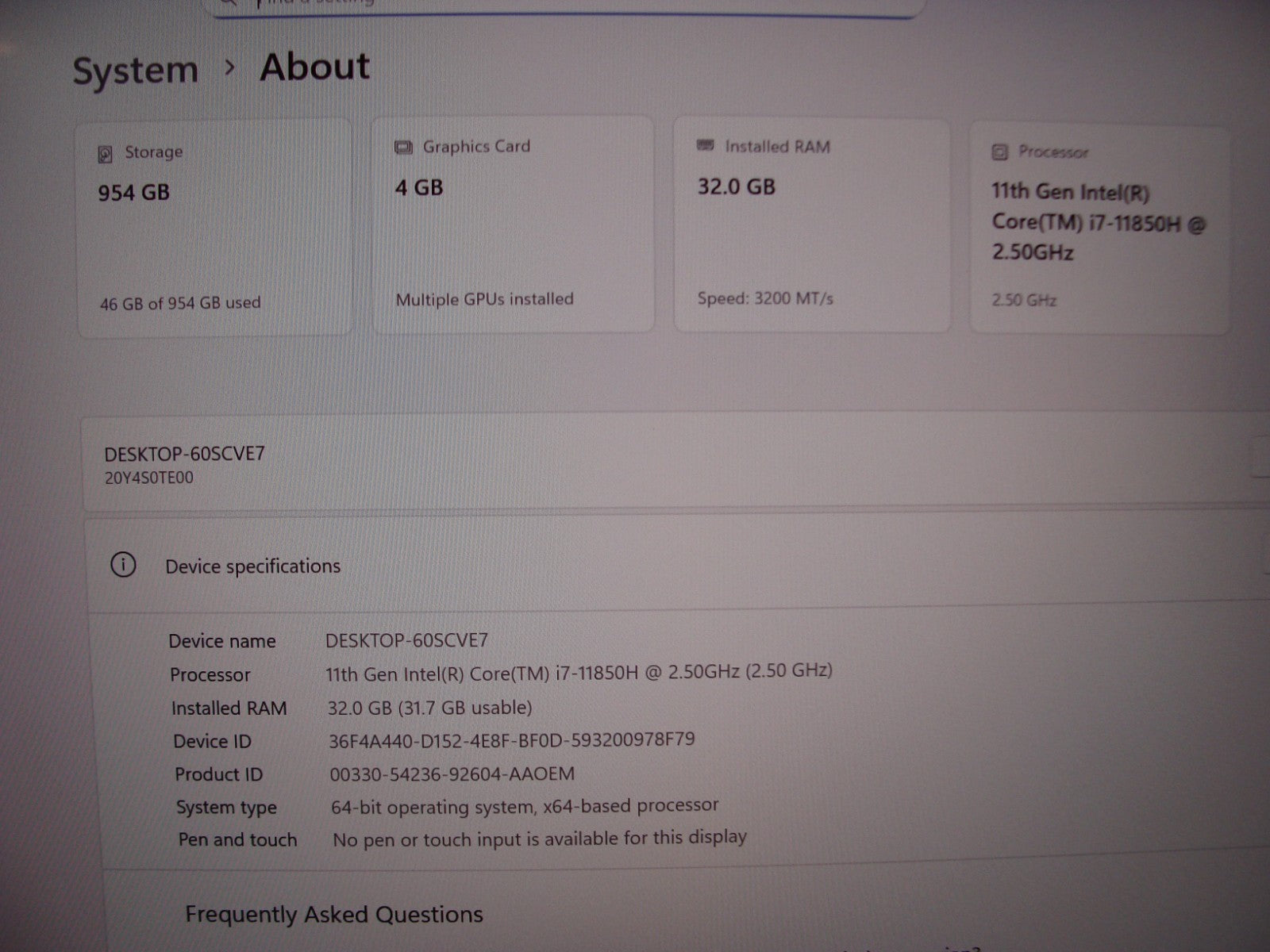Click the About breadcrumb title

pos(314,67)
